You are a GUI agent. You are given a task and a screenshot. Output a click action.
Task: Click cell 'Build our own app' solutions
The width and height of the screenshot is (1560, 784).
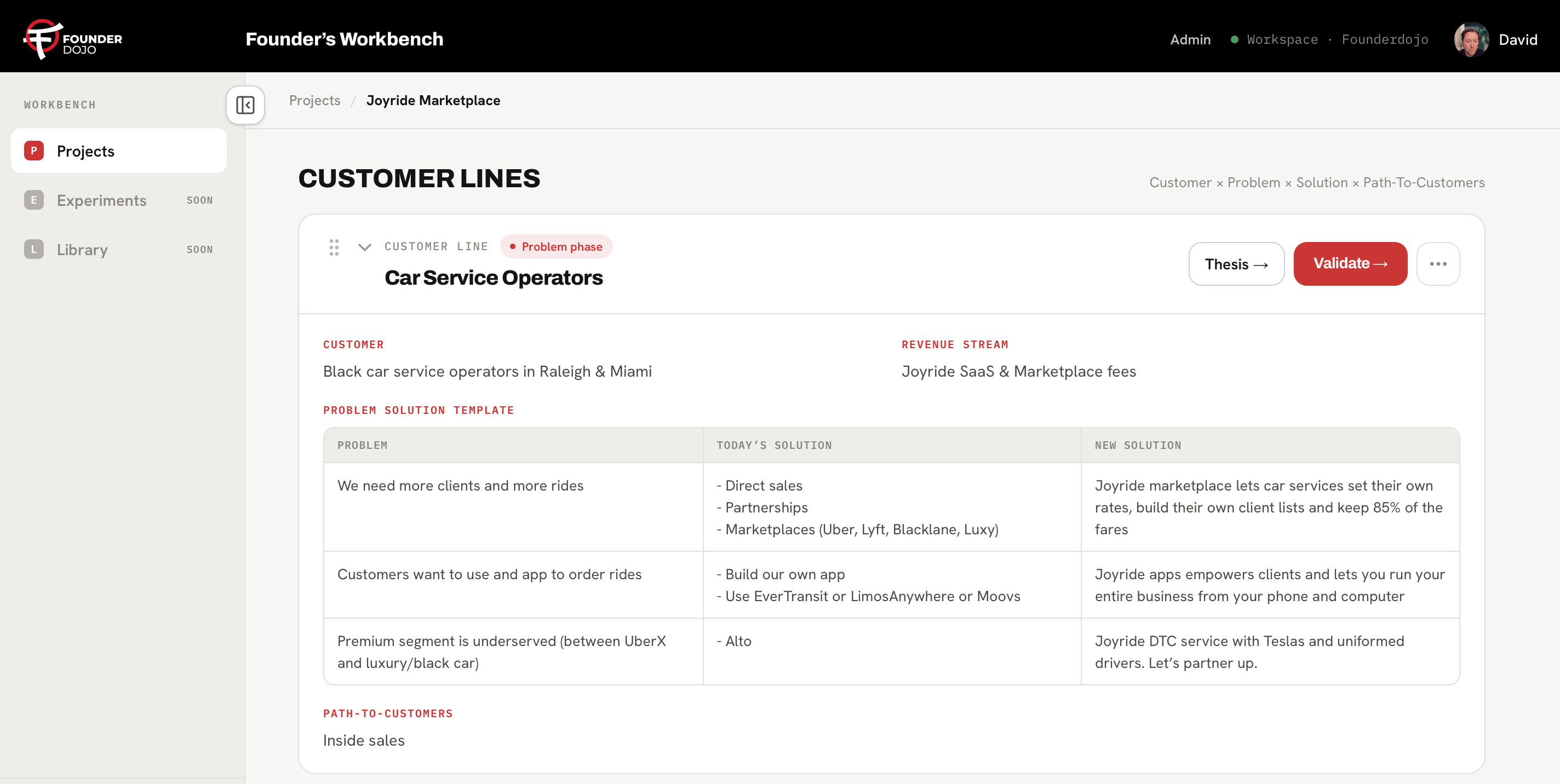[891, 585]
